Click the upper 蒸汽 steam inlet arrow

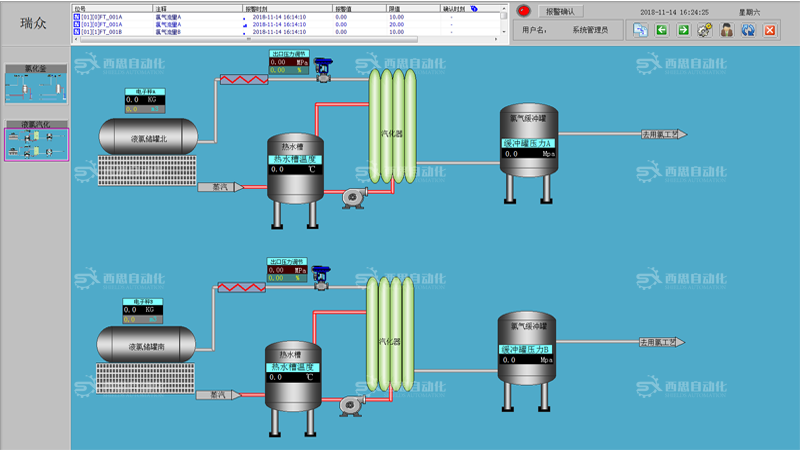click(x=220, y=187)
